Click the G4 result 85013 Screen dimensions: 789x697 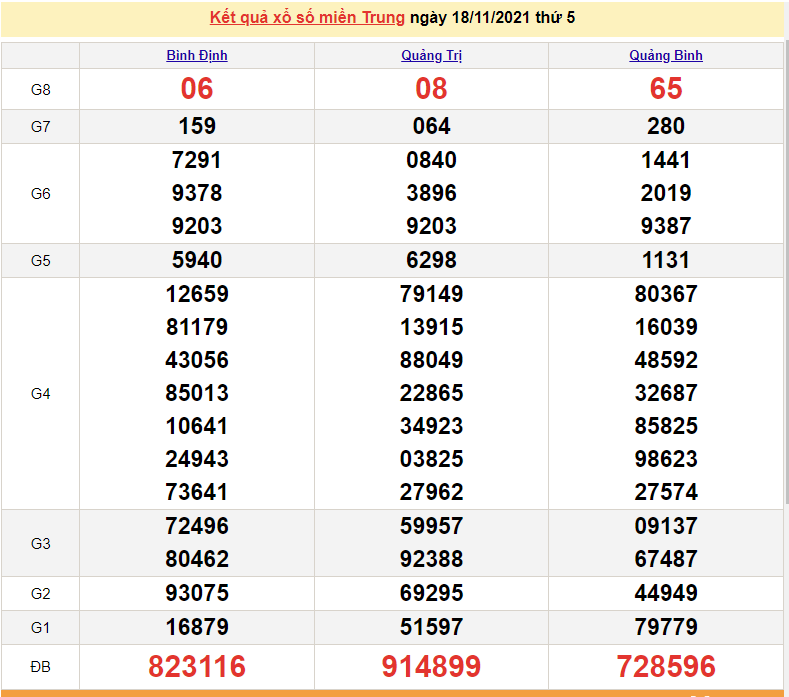tap(197, 393)
